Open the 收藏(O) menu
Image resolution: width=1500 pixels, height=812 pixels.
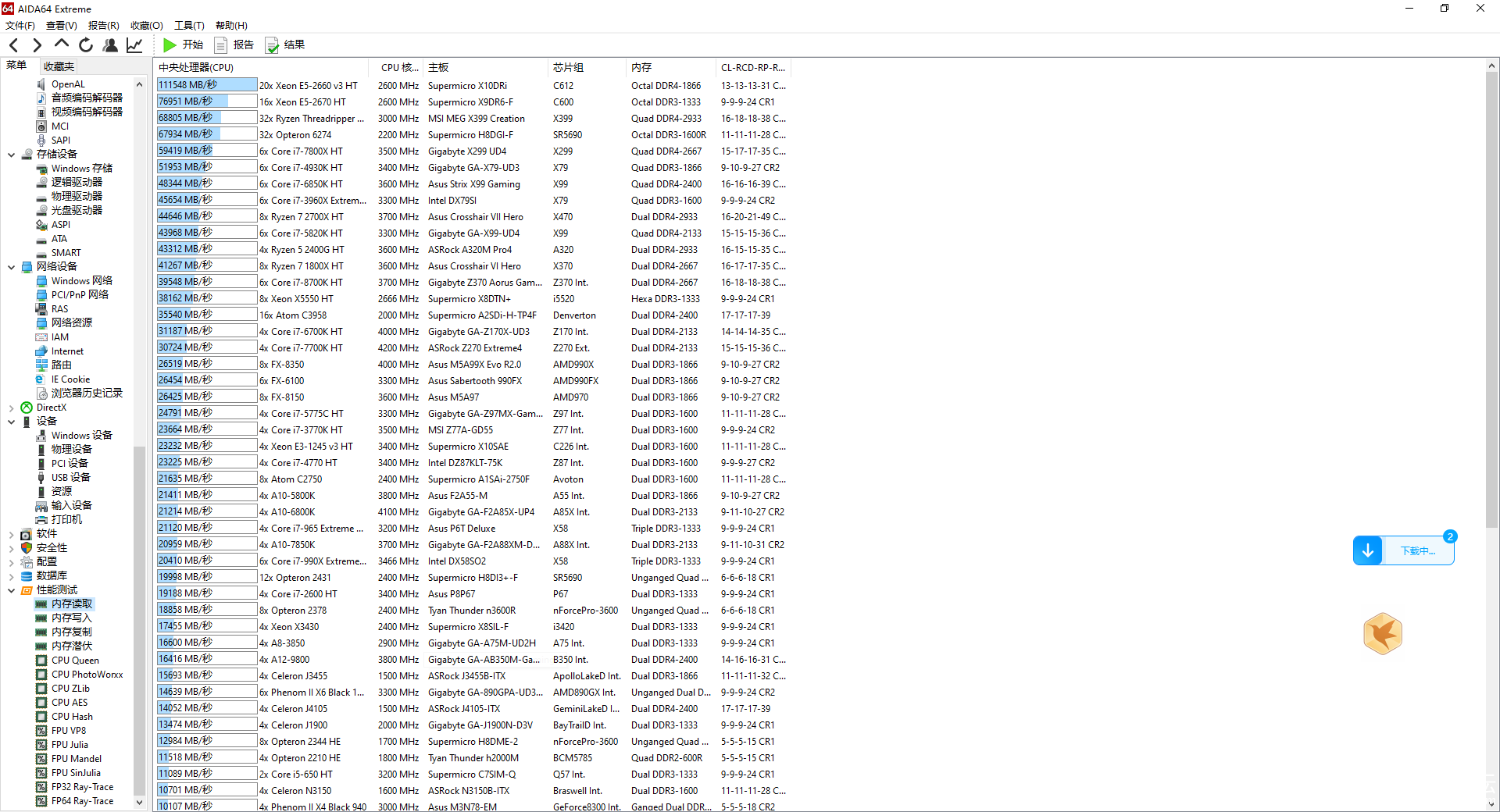tap(147, 26)
